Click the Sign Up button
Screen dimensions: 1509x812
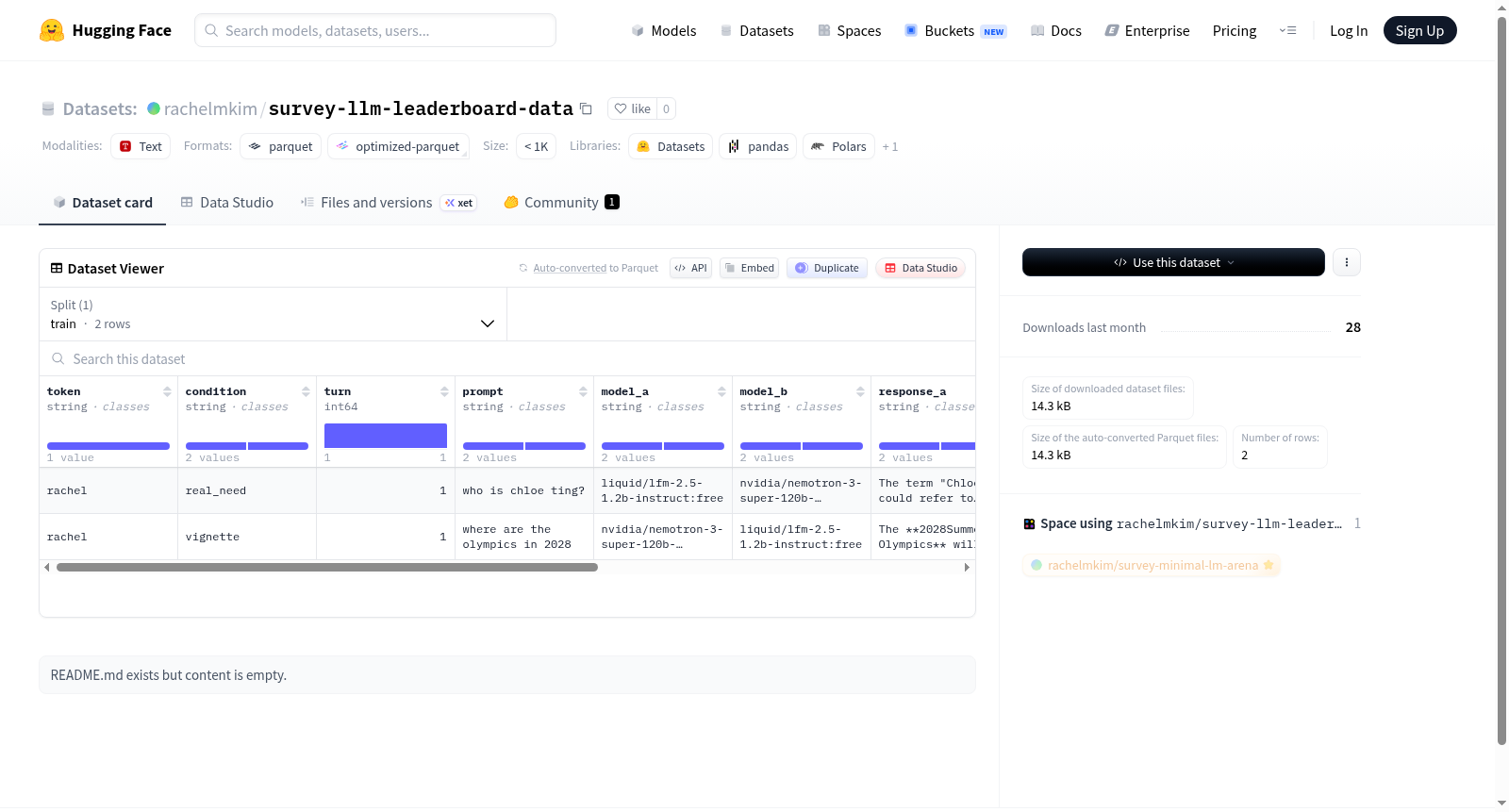(x=1420, y=30)
